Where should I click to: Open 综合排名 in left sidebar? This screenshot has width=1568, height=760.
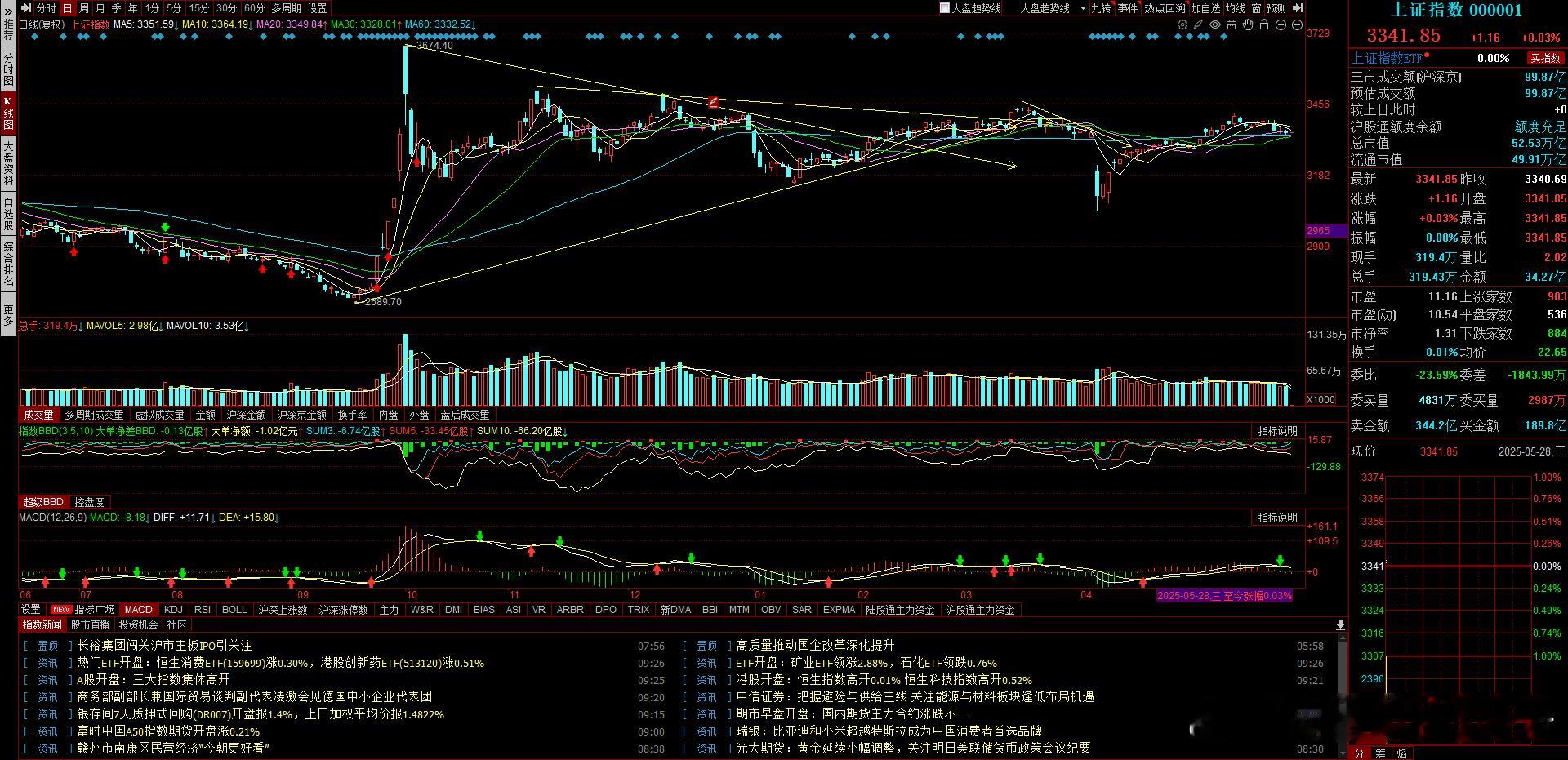[x=8, y=264]
